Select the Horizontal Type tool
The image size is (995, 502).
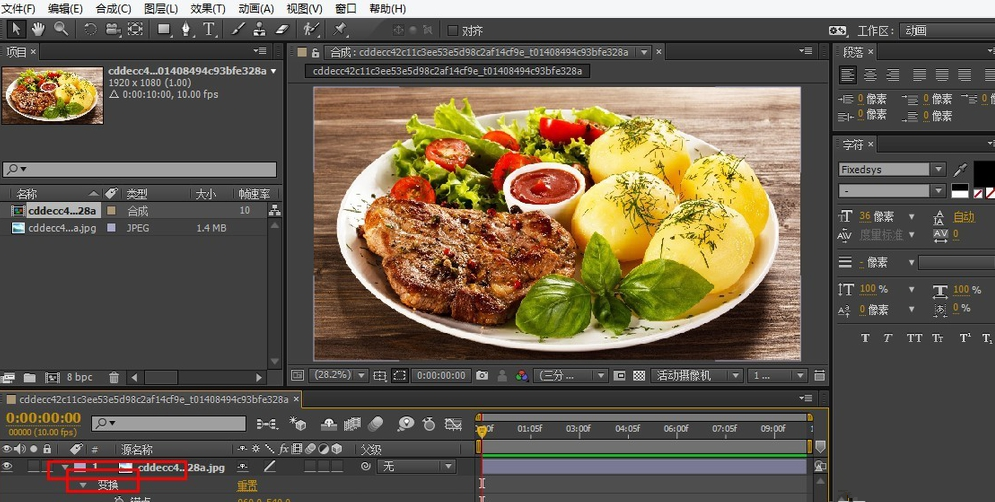[x=209, y=29]
